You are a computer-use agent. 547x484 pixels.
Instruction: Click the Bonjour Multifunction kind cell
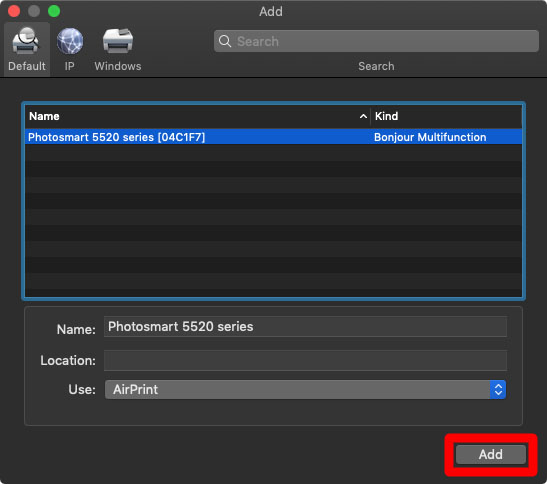[430, 137]
